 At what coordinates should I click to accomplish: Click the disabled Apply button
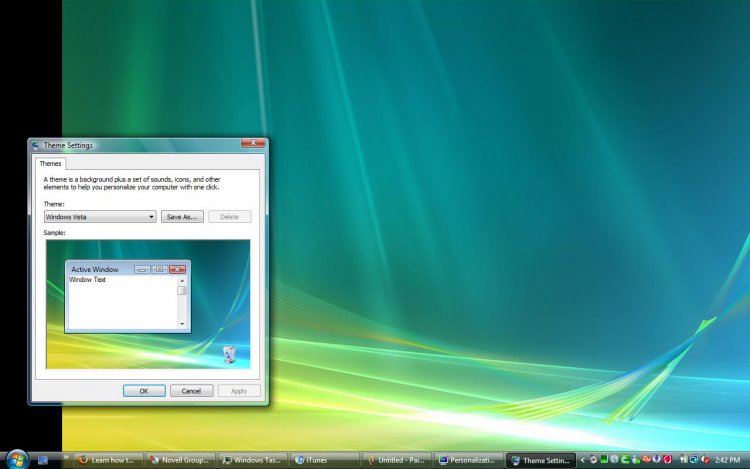coord(239,391)
